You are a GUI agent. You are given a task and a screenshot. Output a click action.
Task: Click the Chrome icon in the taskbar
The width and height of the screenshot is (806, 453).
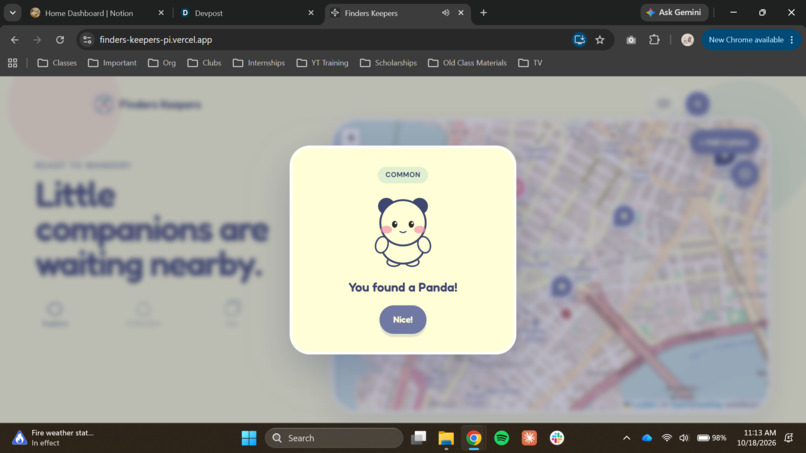point(473,438)
